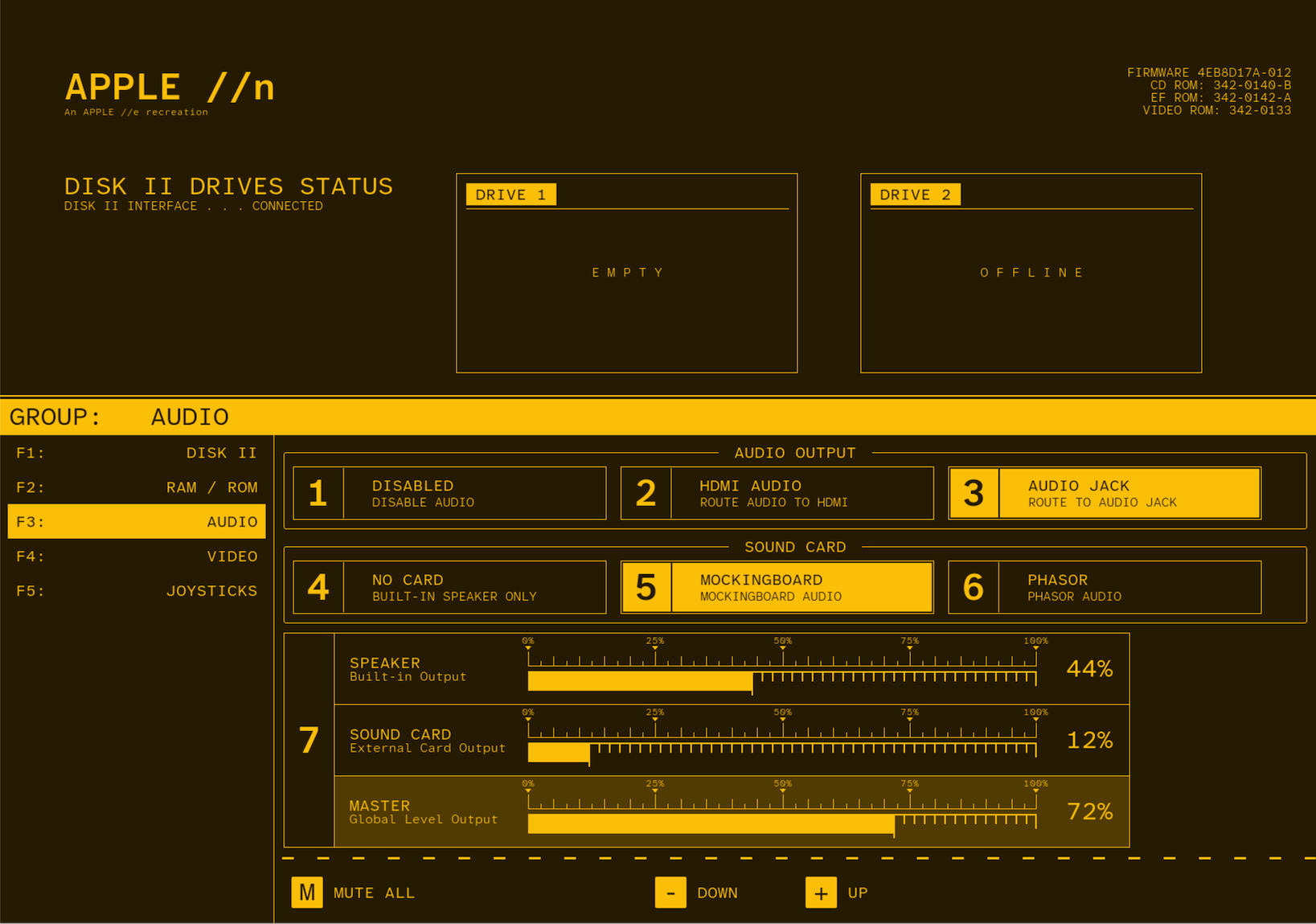Click the 12% sound card value
The image size is (1316, 924).
coord(1089,740)
